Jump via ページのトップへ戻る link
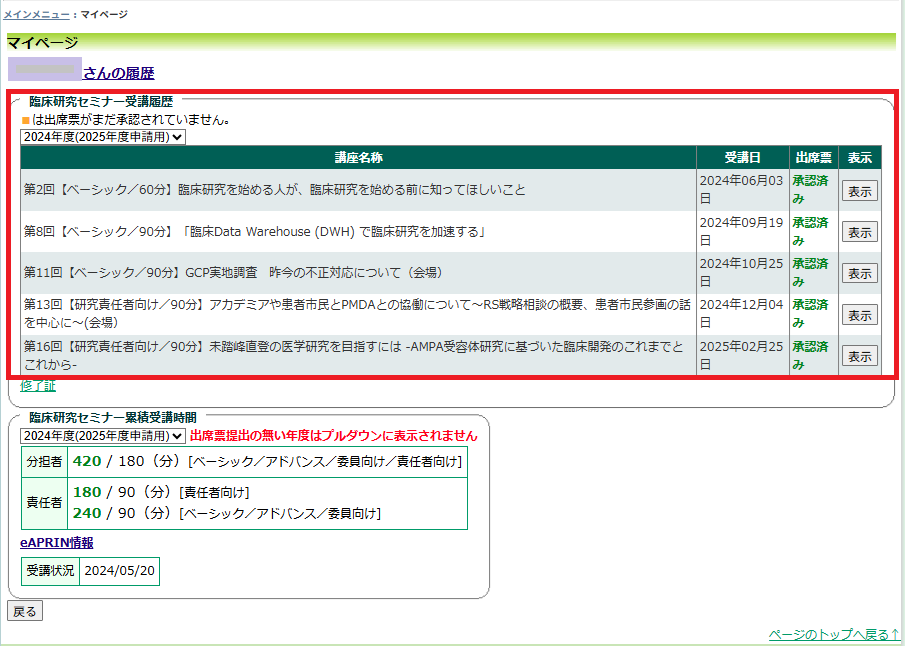This screenshot has height=646, width=905. click(834, 634)
